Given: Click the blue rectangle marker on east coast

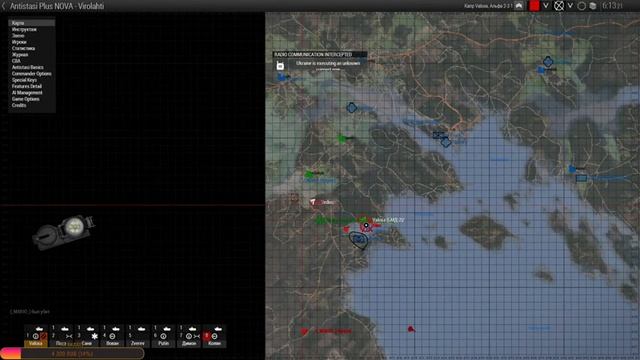Looking at the screenshot, I should (581, 178).
